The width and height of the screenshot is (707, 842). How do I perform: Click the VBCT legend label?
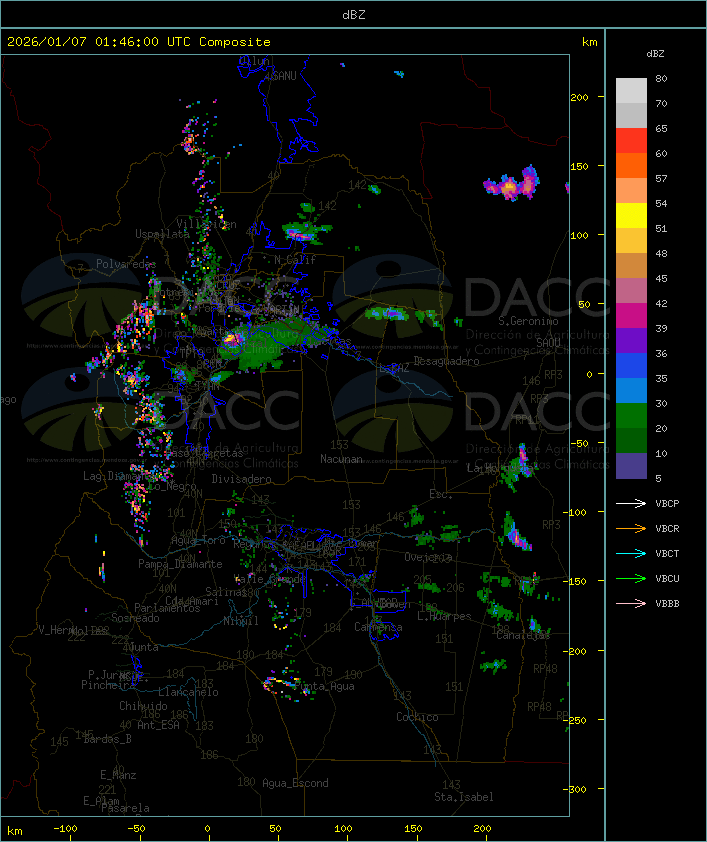click(667, 554)
